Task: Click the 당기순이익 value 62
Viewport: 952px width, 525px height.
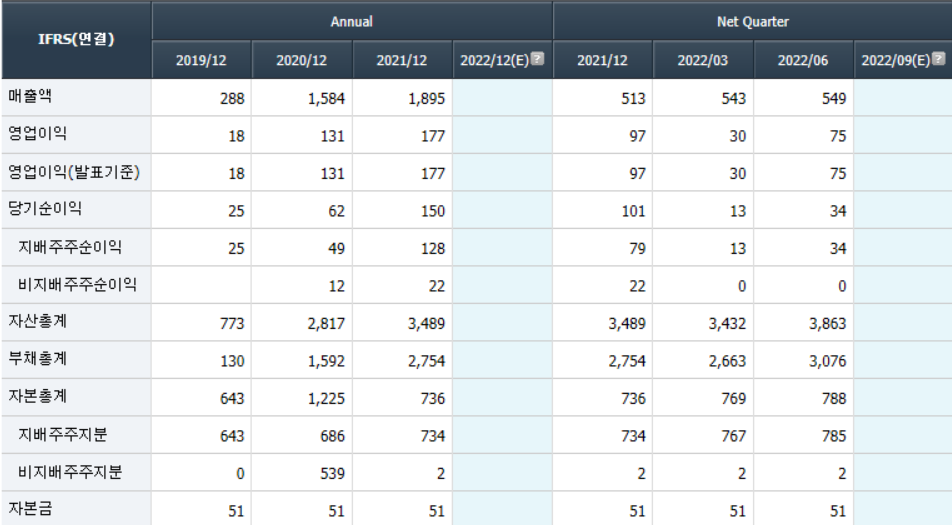Action: pos(336,211)
